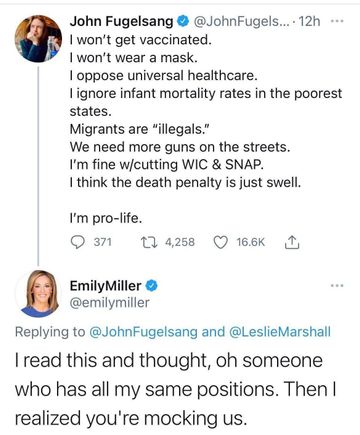360x435 pixels.
Task: Click the John Fugelsang display name
Action: point(121,21)
